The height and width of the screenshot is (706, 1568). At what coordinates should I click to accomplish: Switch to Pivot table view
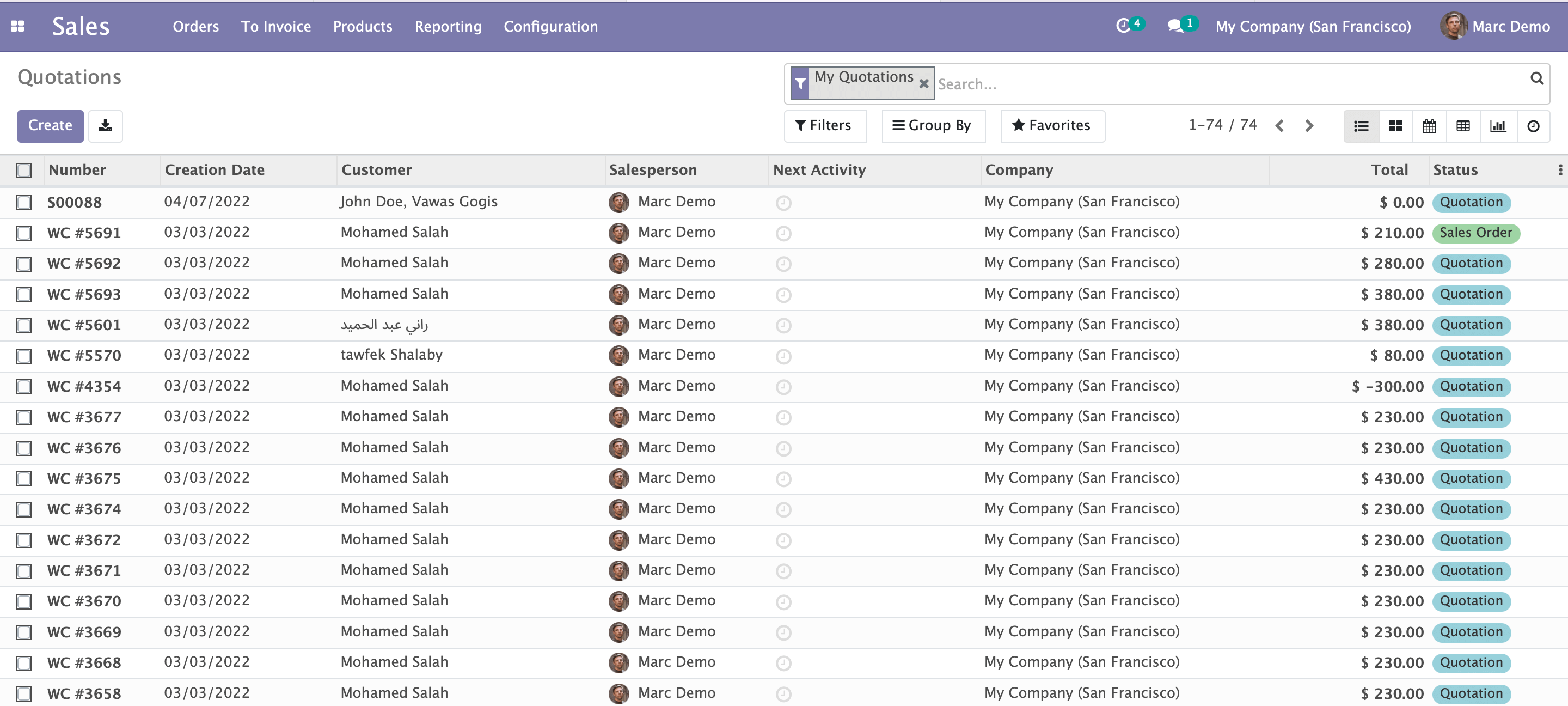tap(1463, 126)
